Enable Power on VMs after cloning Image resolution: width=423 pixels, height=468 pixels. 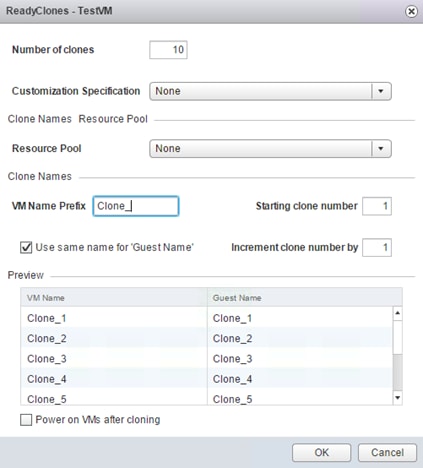pyautogui.click(x=26, y=420)
